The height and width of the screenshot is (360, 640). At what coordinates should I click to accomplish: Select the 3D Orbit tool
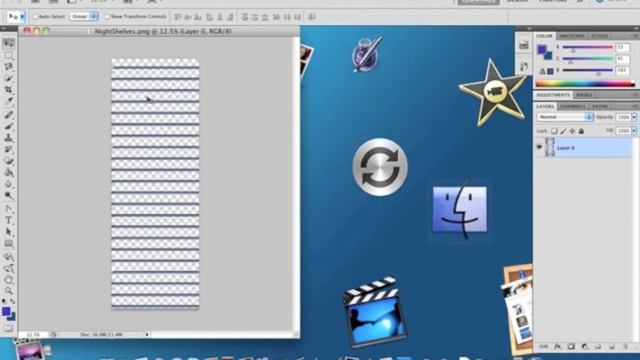point(9,268)
